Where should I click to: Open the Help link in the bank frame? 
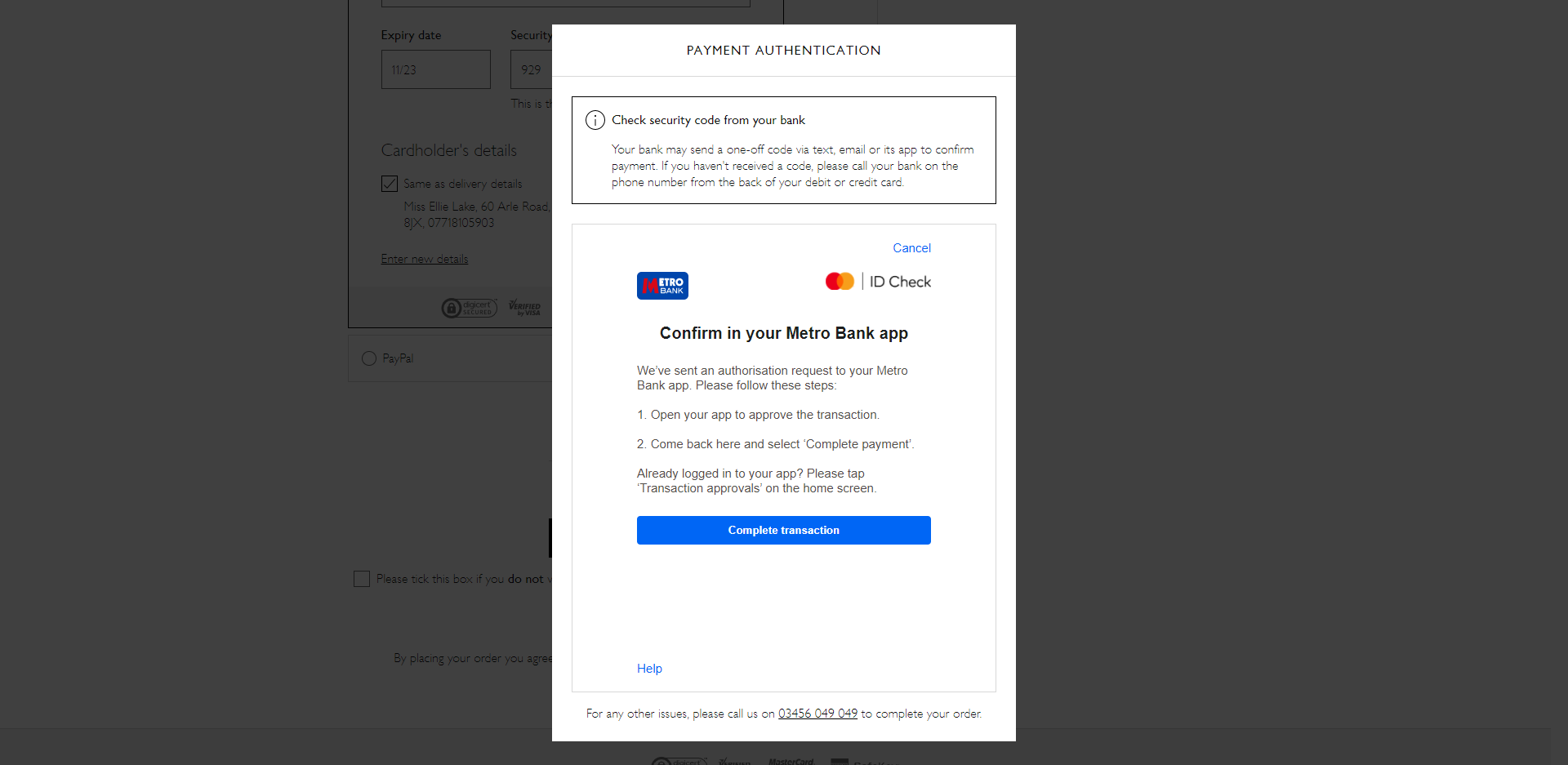[x=649, y=669]
